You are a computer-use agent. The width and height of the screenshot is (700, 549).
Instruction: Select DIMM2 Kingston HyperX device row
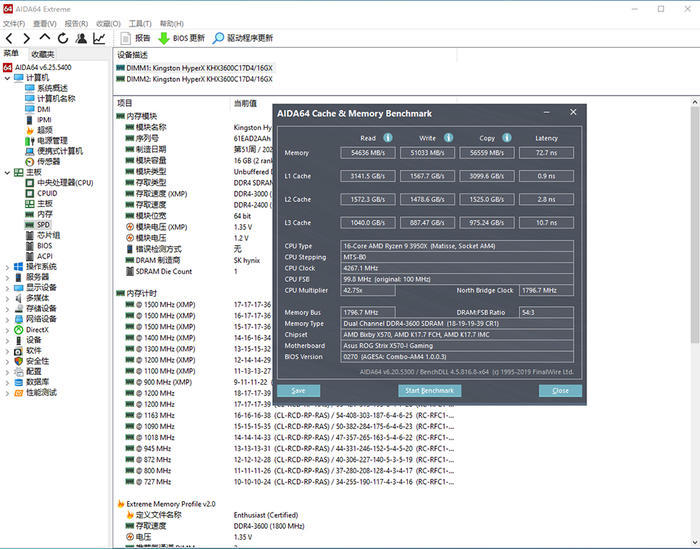pyautogui.click(x=199, y=79)
